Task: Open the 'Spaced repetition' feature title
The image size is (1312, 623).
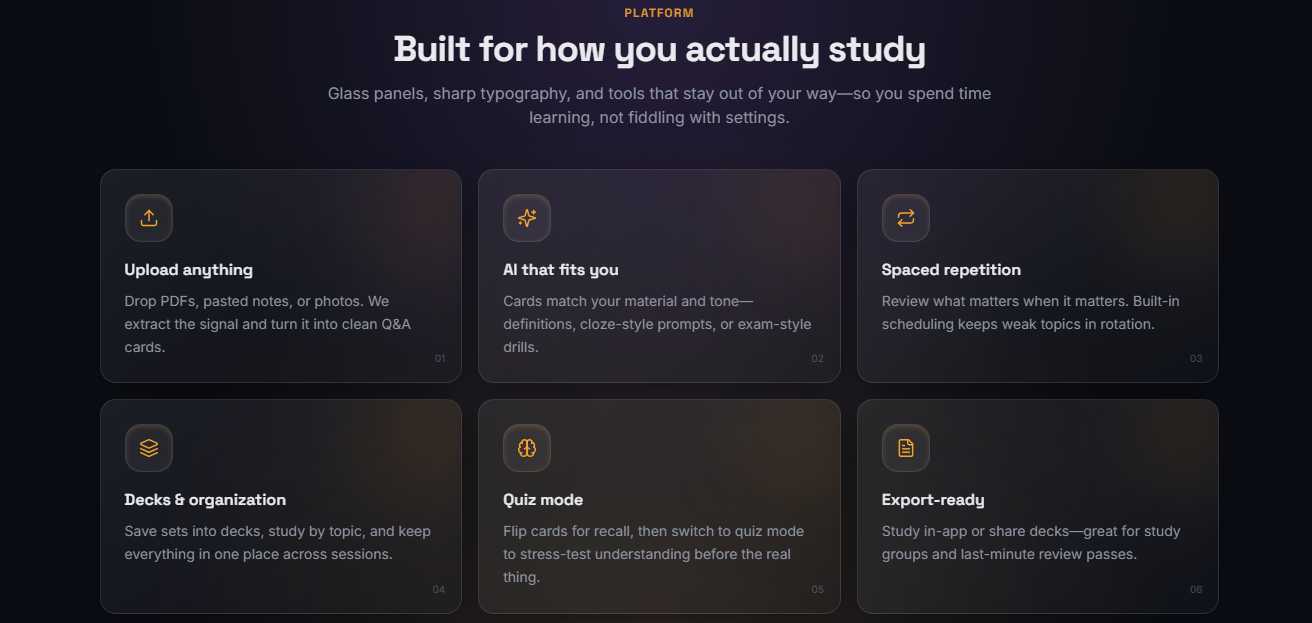Action: pyautogui.click(x=951, y=270)
